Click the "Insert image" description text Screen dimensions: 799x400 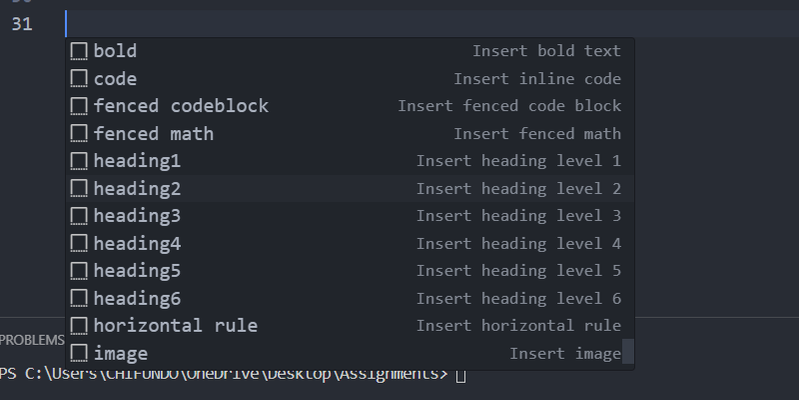(x=565, y=353)
